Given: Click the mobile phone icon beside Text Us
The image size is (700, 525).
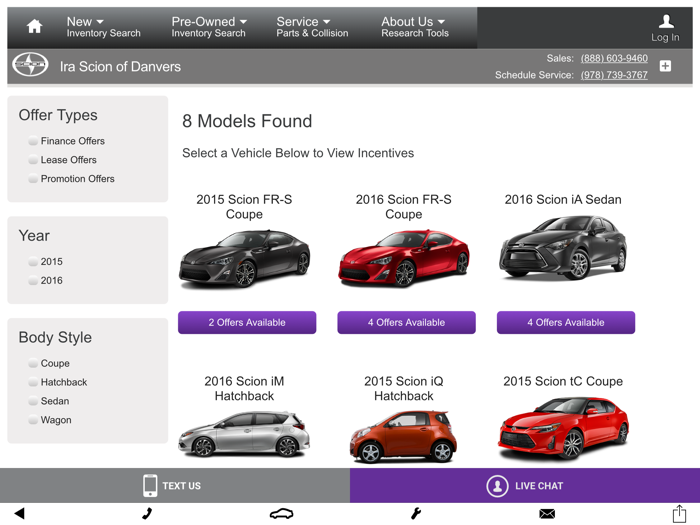Looking at the screenshot, I should pos(150,486).
